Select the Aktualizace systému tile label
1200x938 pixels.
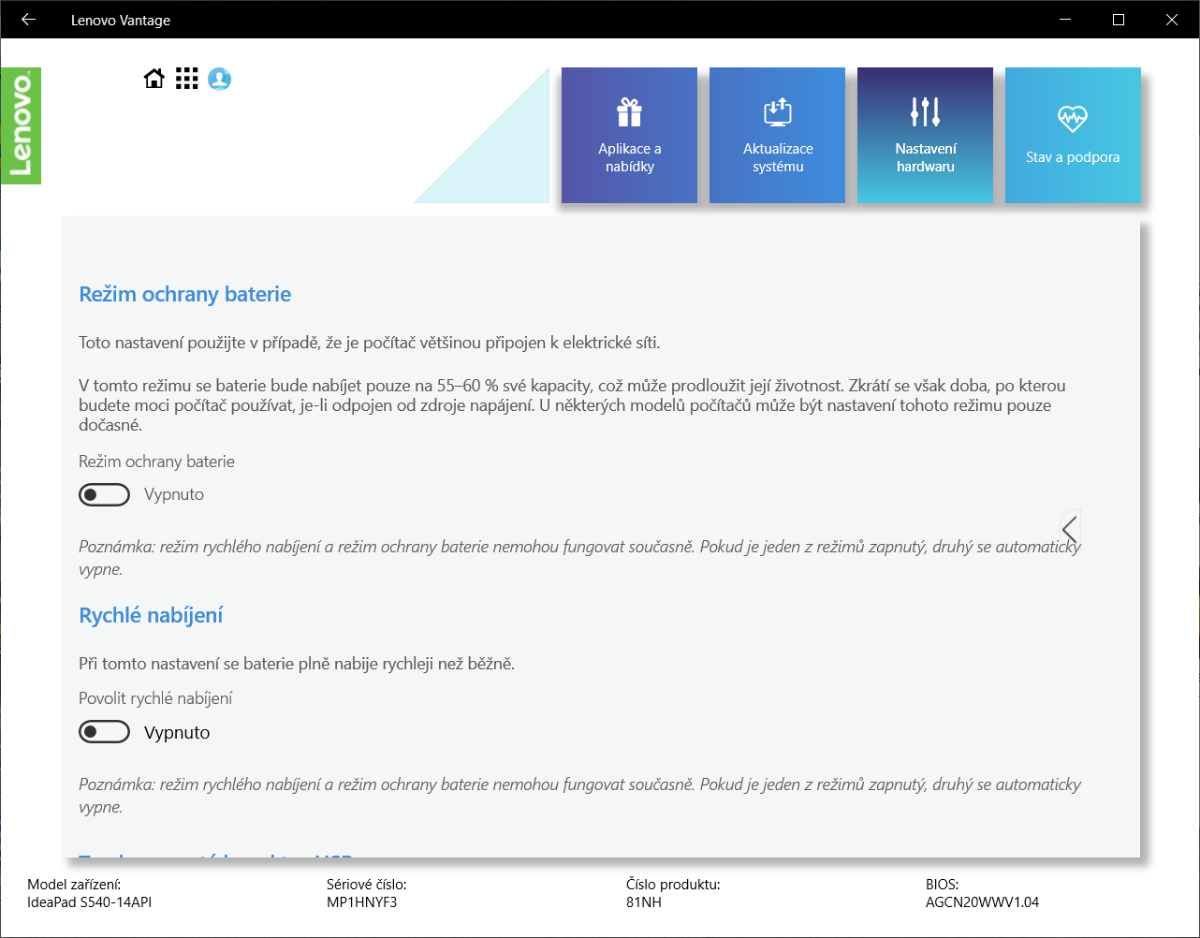pyautogui.click(x=777, y=158)
